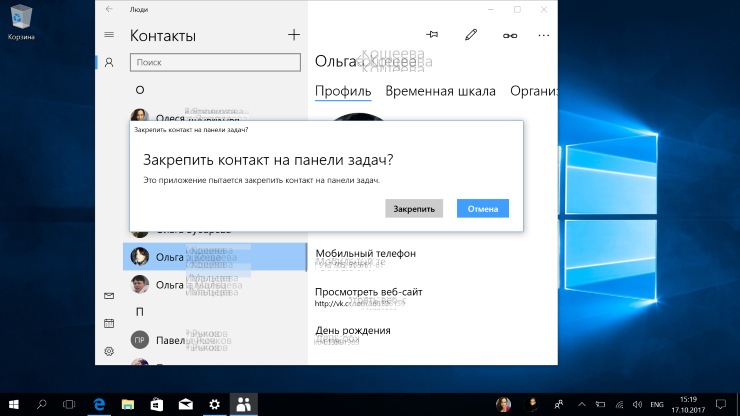Click the Закрепить button in the dialog
Image resolution: width=740 pixels, height=416 pixels.
(414, 209)
